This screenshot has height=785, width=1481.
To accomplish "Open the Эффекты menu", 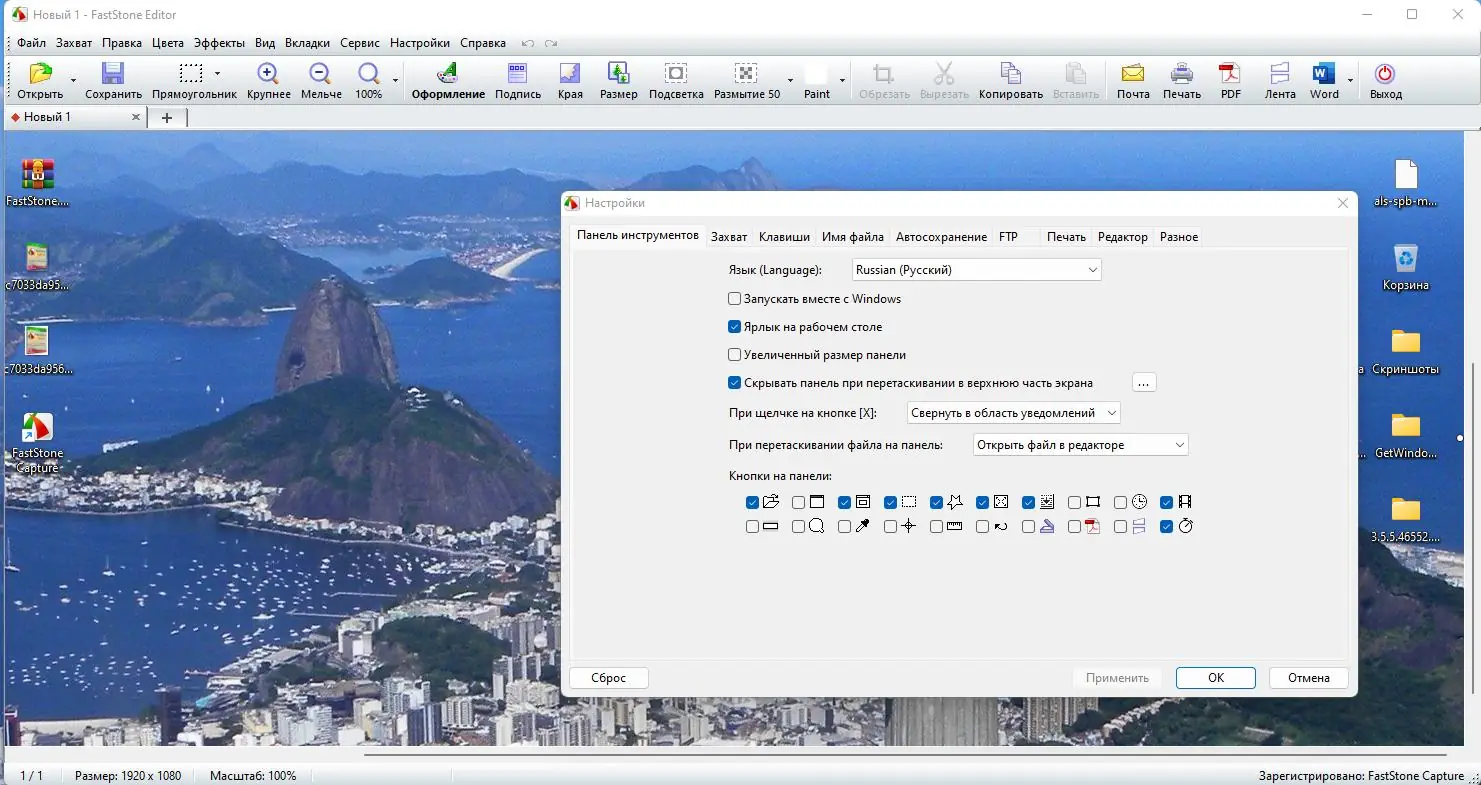I will pyautogui.click(x=219, y=43).
